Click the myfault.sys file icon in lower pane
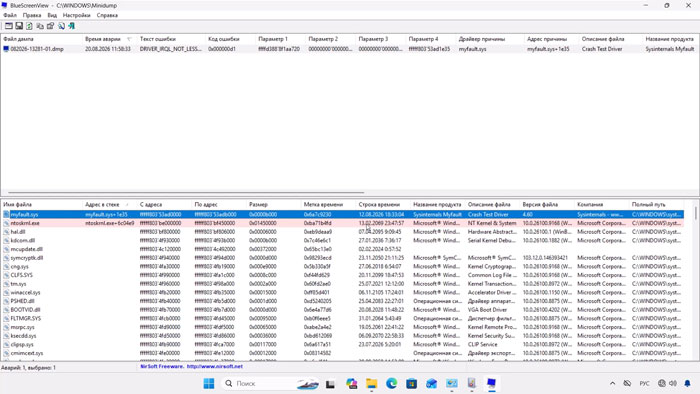 (6, 215)
